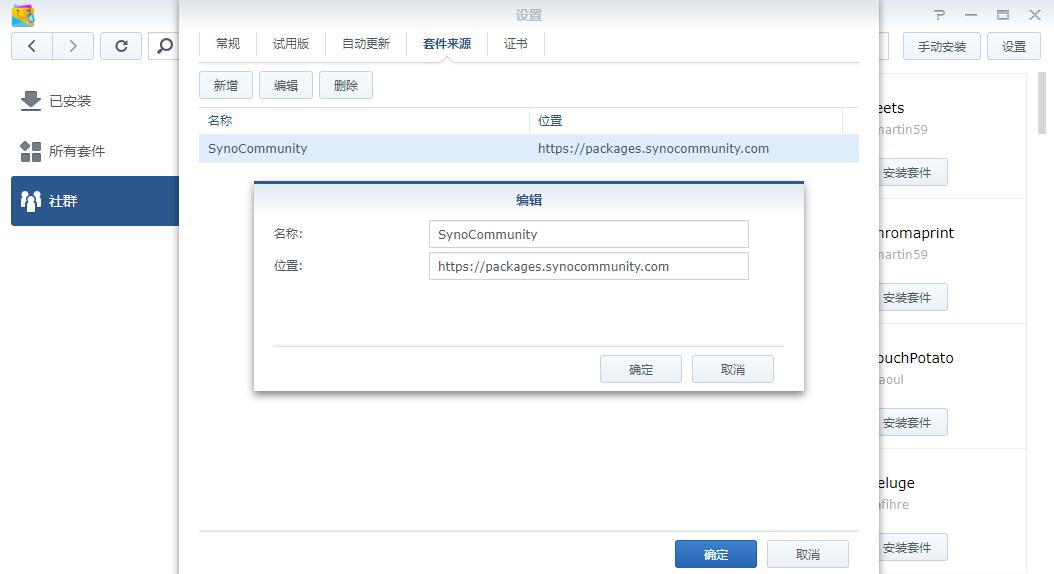Maximize the Package Center window
The image size is (1054, 574).
click(1003, 15)
